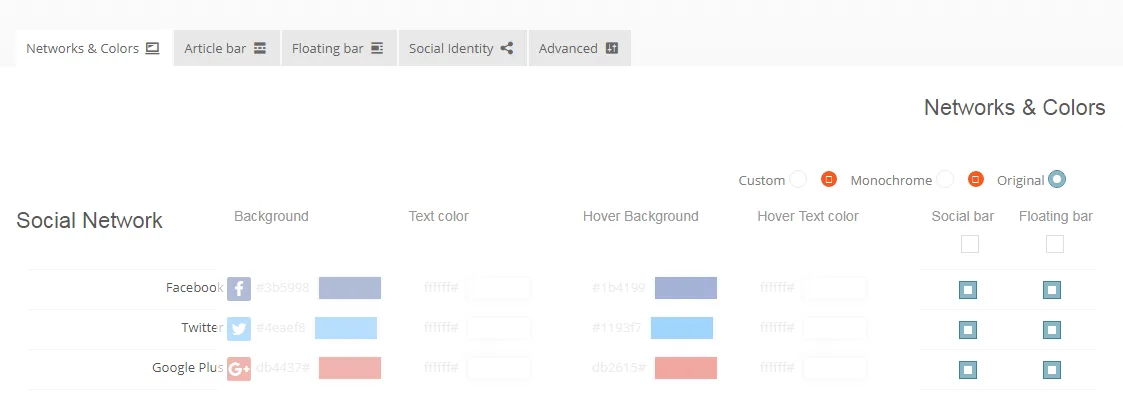The image size is (1123, 393).
Task: Click the Facebook network icon
Action: click(x=239, y=288)
